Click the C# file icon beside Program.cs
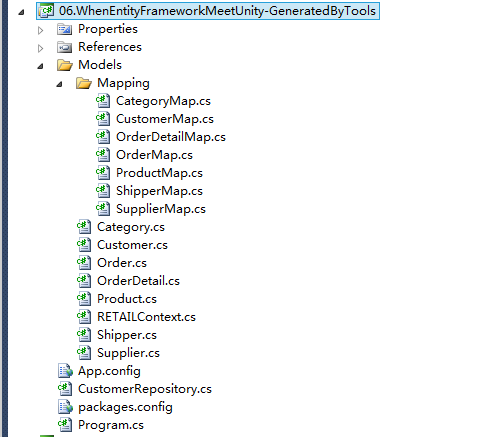 (x=65, y=425)
